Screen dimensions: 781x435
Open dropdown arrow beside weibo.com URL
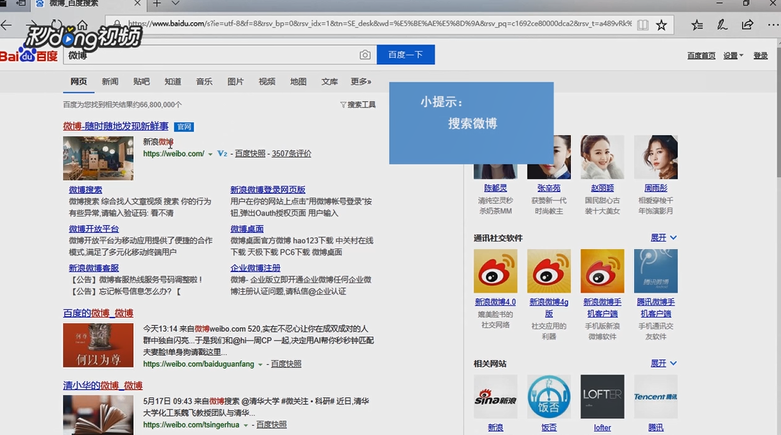210,154
